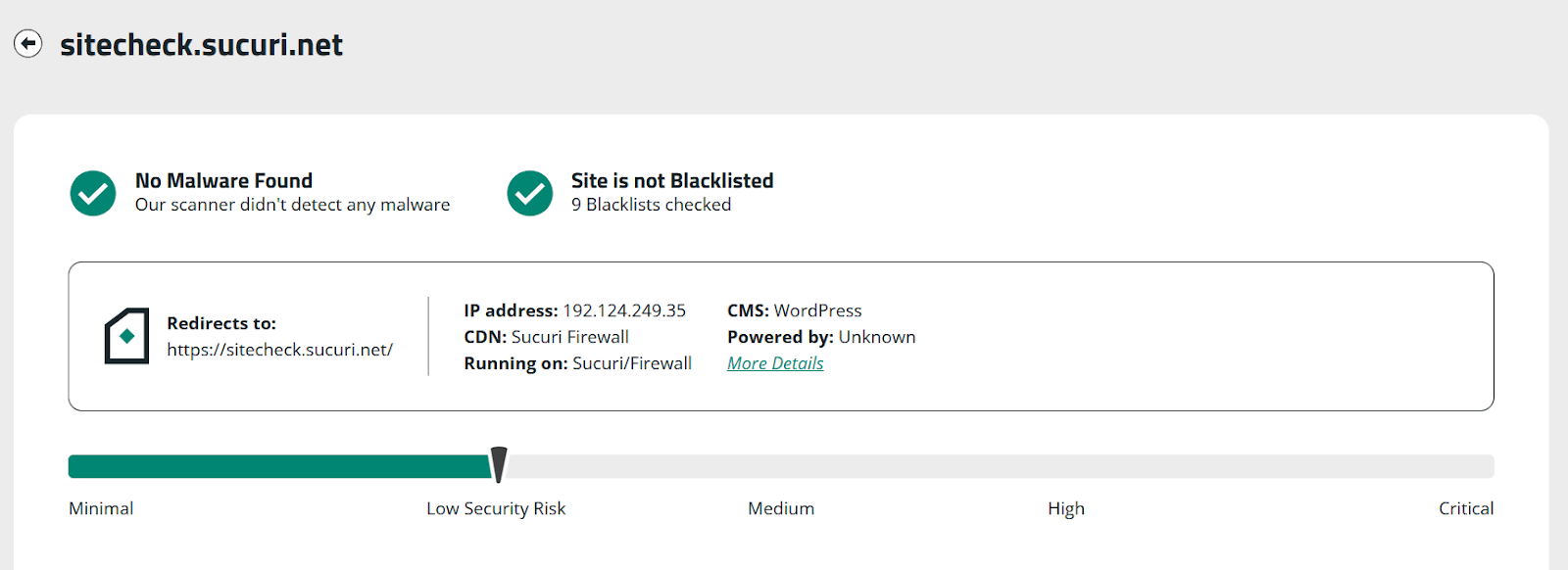Click the back arrow icon
Screen dimensions: 1568x570
tap(30, 44)
